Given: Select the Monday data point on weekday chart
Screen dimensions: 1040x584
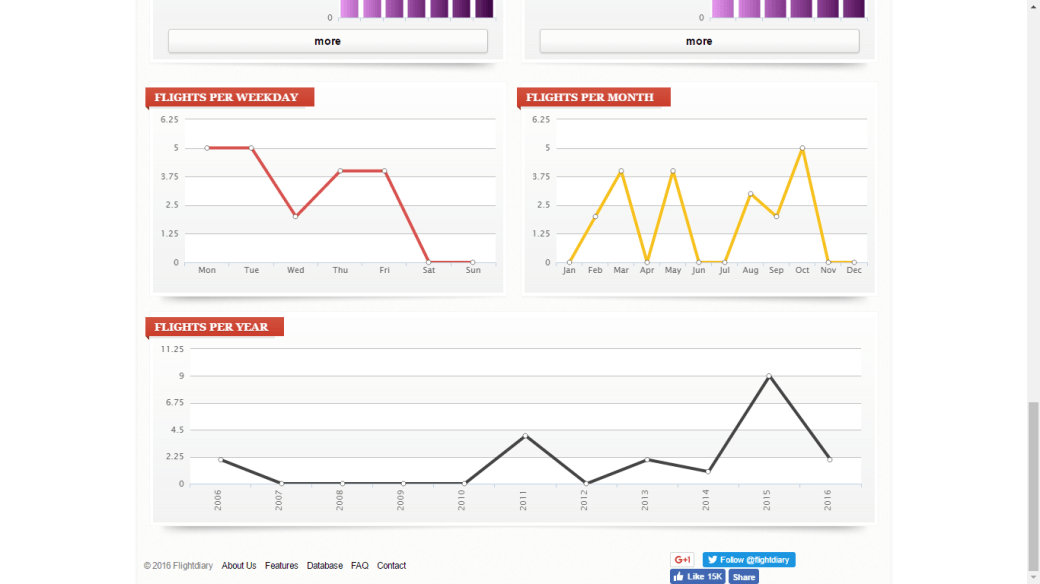Looking at the screenshot, I should click(207, 148).
